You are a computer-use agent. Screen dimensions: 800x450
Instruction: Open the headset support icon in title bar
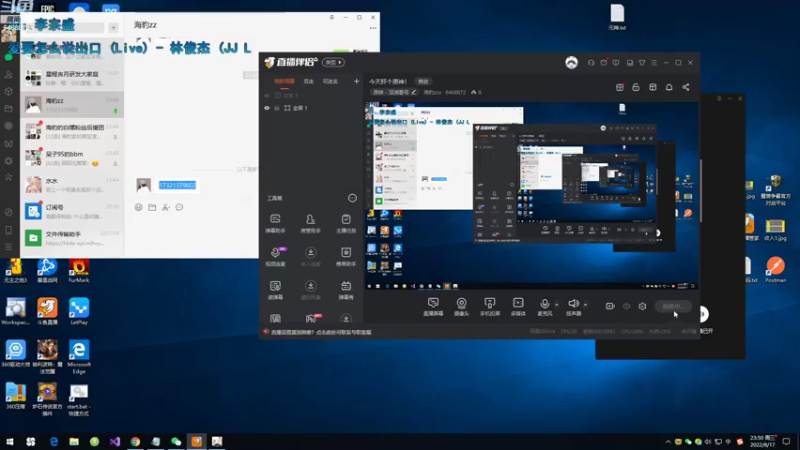click(x=591, y=63)
